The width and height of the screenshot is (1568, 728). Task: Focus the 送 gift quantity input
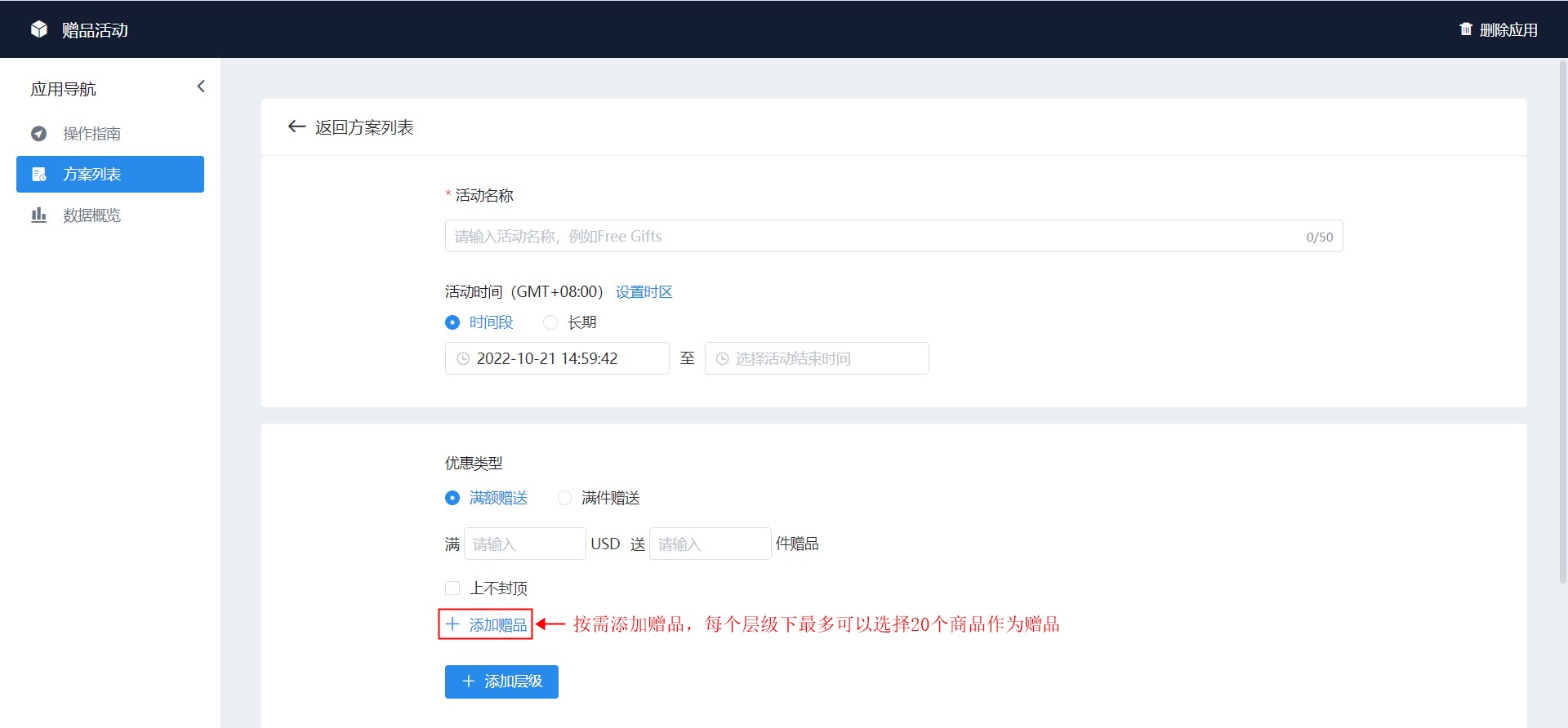[x=710, y=544]
